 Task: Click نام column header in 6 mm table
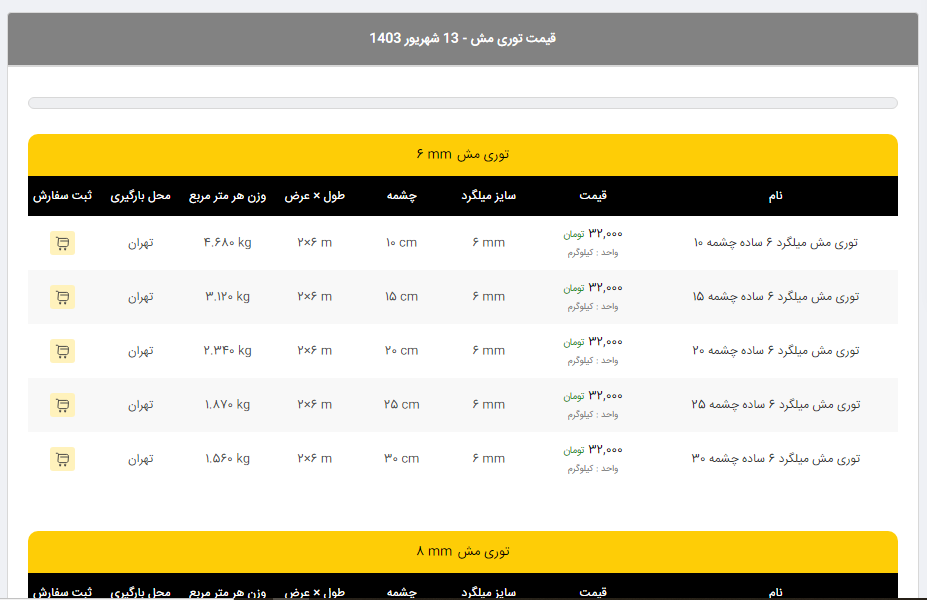point(775,196)
